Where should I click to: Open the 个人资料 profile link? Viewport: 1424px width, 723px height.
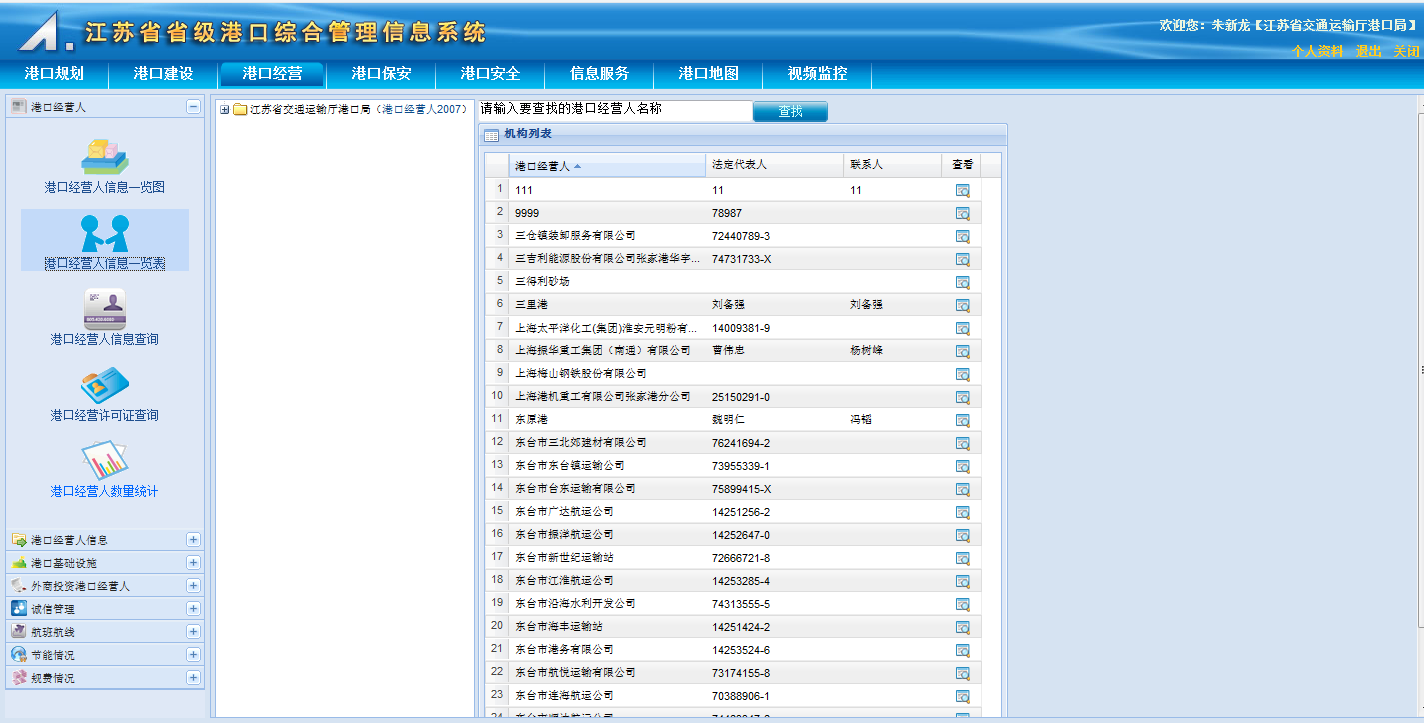point(1316,52)
